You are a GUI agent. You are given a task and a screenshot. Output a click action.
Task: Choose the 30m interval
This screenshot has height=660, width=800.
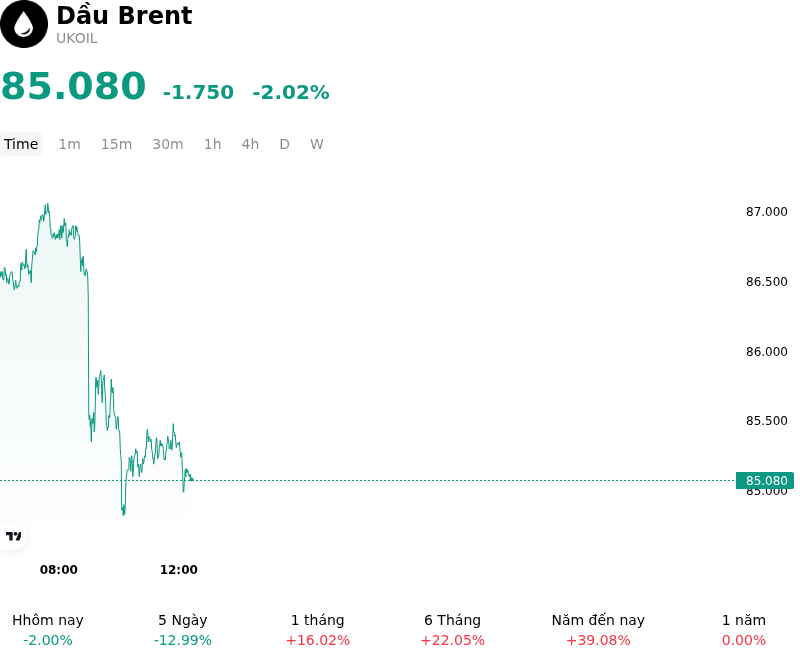[168, 144]
